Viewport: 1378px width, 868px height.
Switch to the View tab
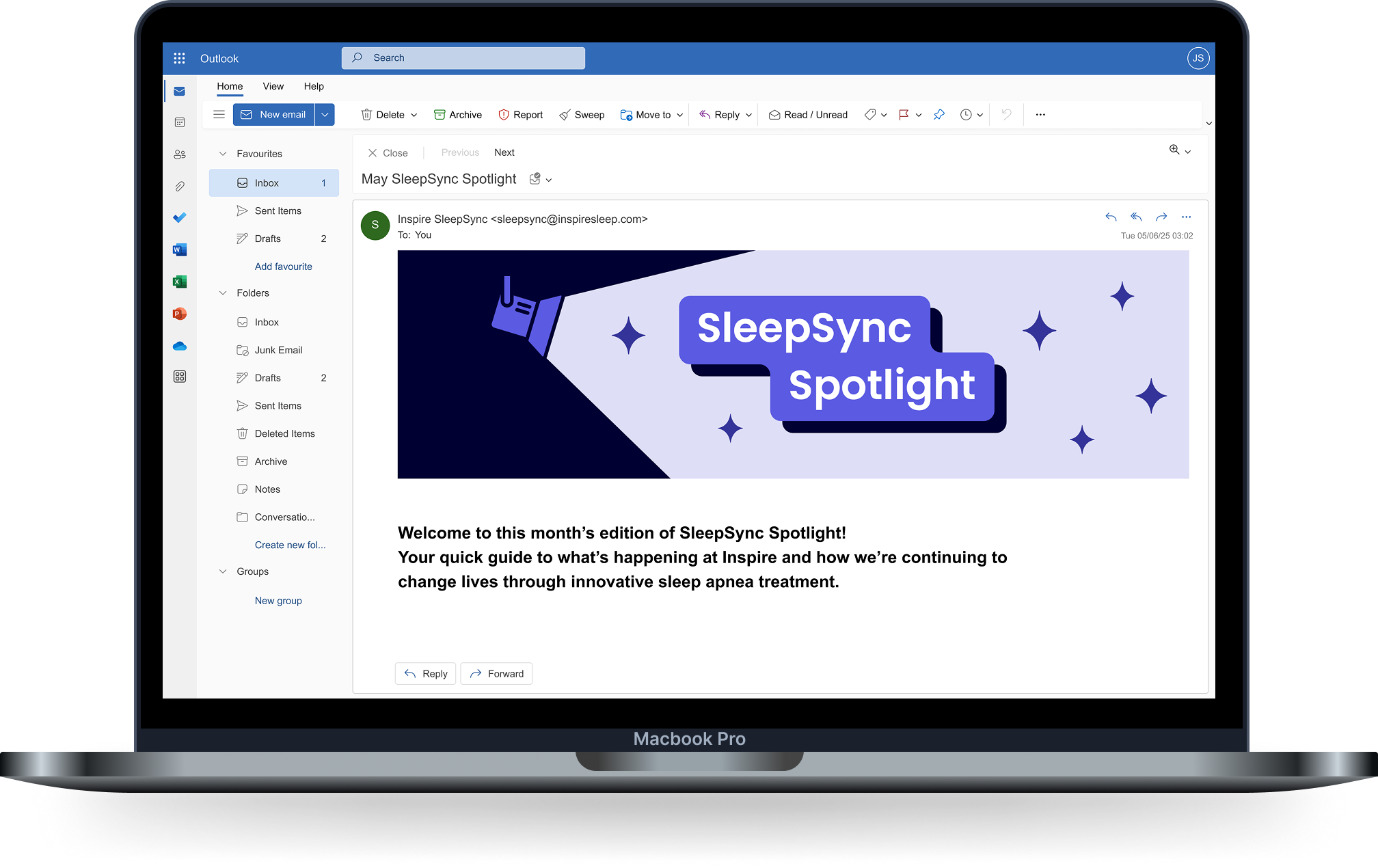pos(273,86)
